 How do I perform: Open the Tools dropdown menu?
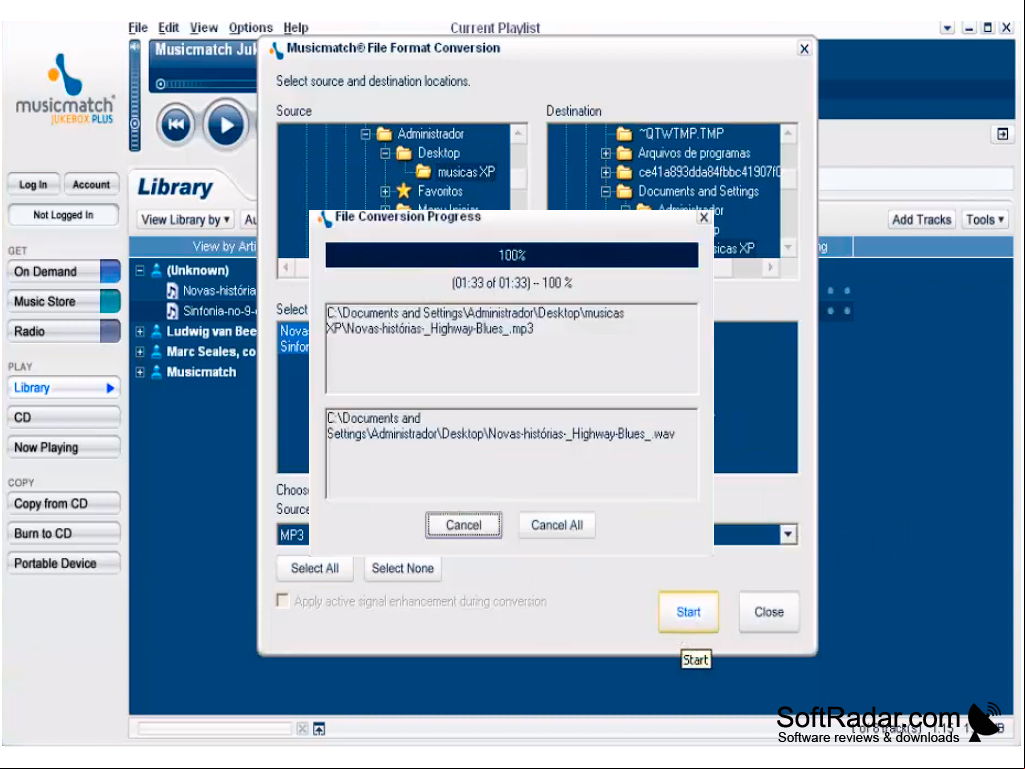984,220
